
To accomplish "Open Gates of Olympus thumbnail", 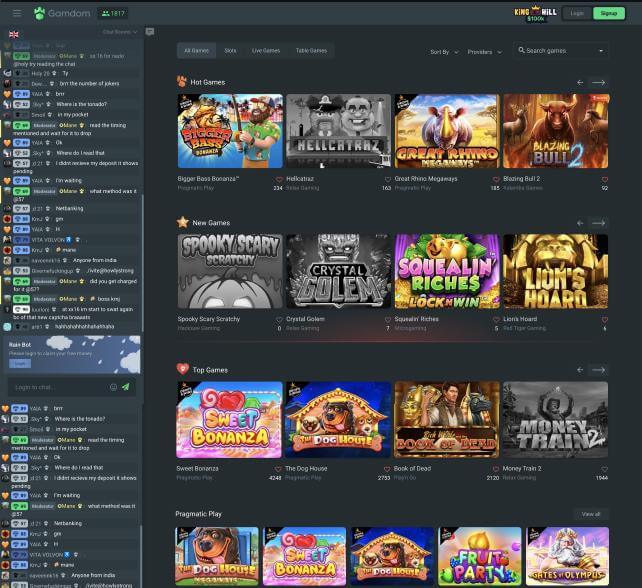I will click(567, 556).
